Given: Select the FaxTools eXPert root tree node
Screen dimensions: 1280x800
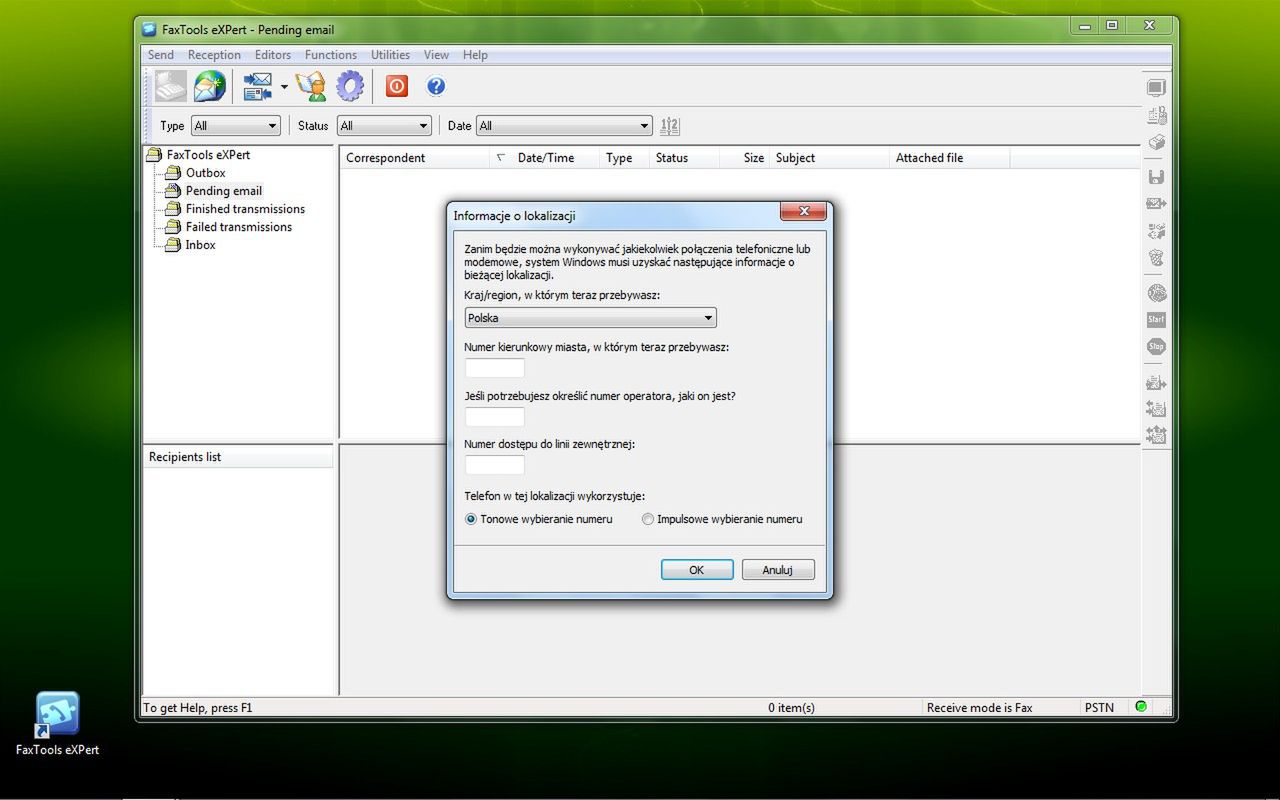Looking at the screenshot, I should 208,155.
